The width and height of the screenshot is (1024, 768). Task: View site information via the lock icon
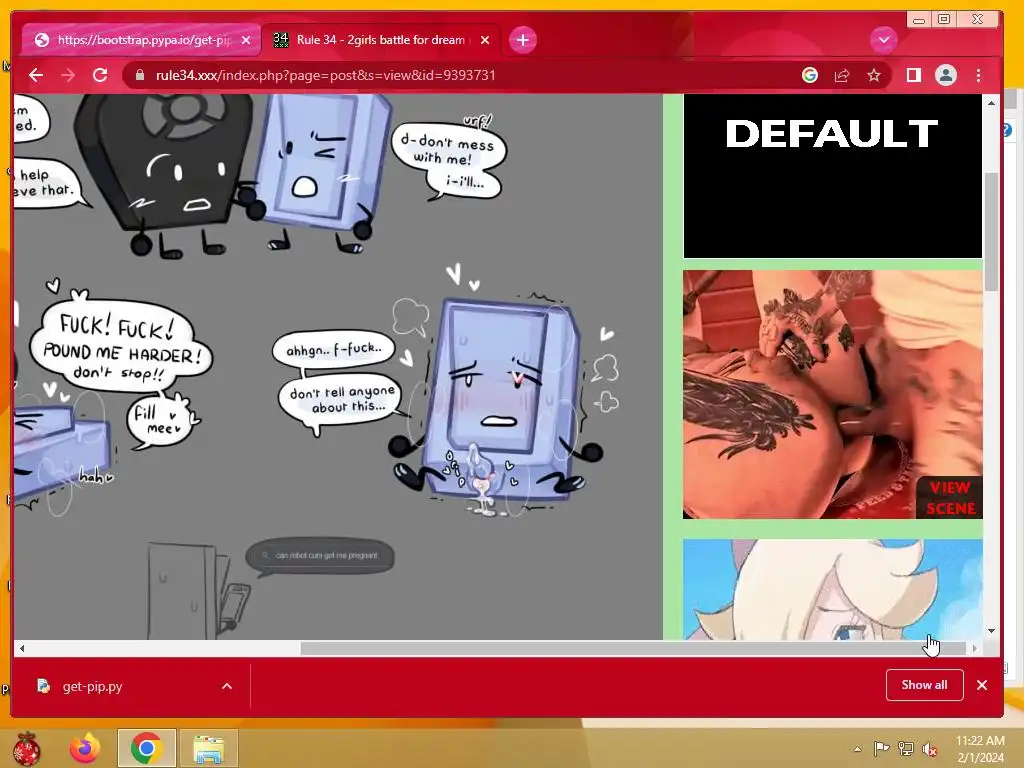coord(139,75)
